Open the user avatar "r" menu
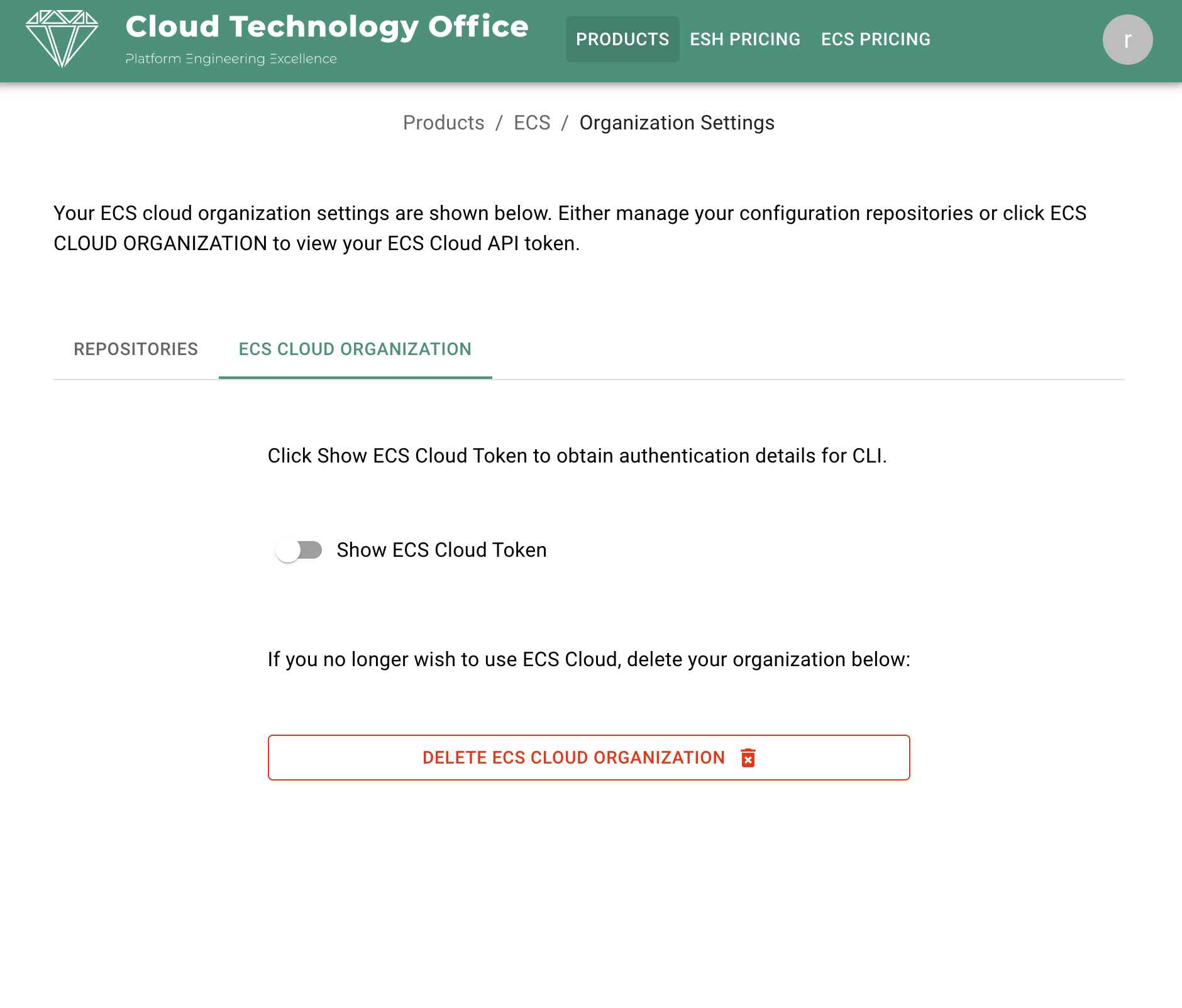 (x=1127, y=40)
